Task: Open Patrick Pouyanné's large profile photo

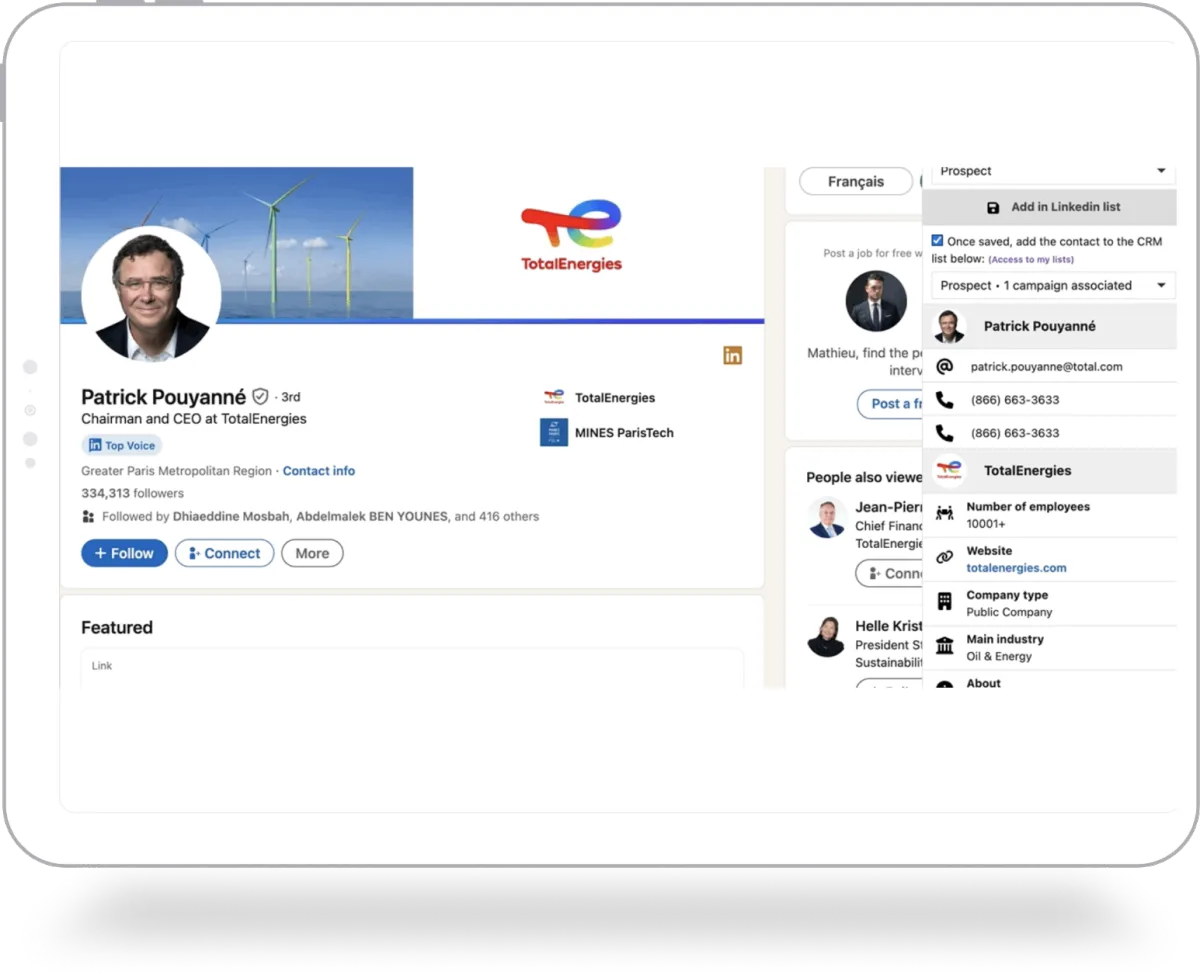Action: click(151, 293)
